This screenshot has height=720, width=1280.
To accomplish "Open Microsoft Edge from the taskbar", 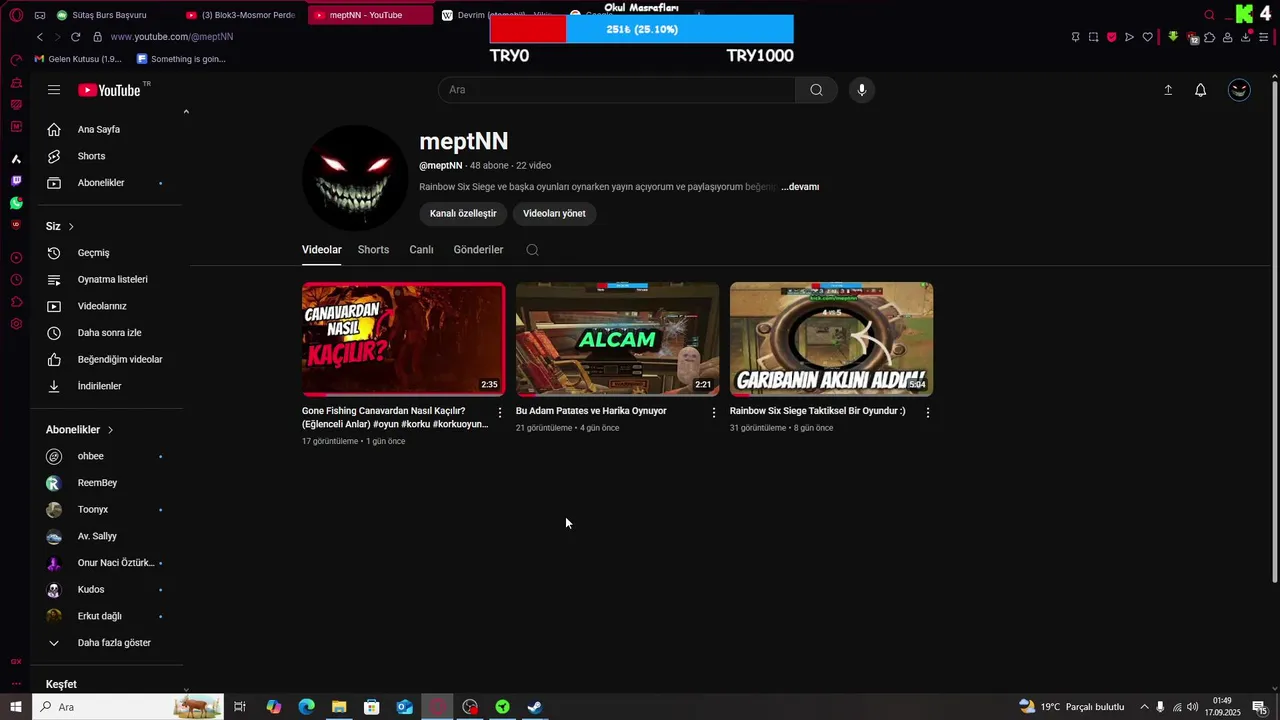I will tap(306, 707).
